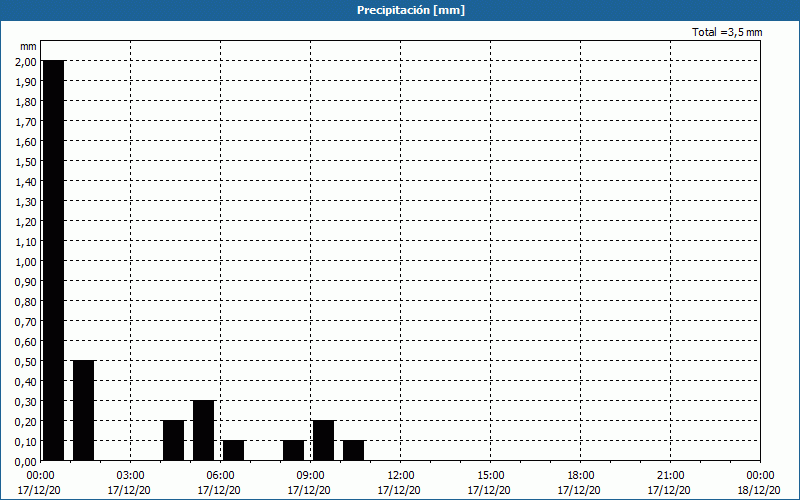The height and width of the screenshot is (500, 800).
Task: Click the 00:00 label above date 17/12/20
Action: pyautogui.click(x=40, y=476)
